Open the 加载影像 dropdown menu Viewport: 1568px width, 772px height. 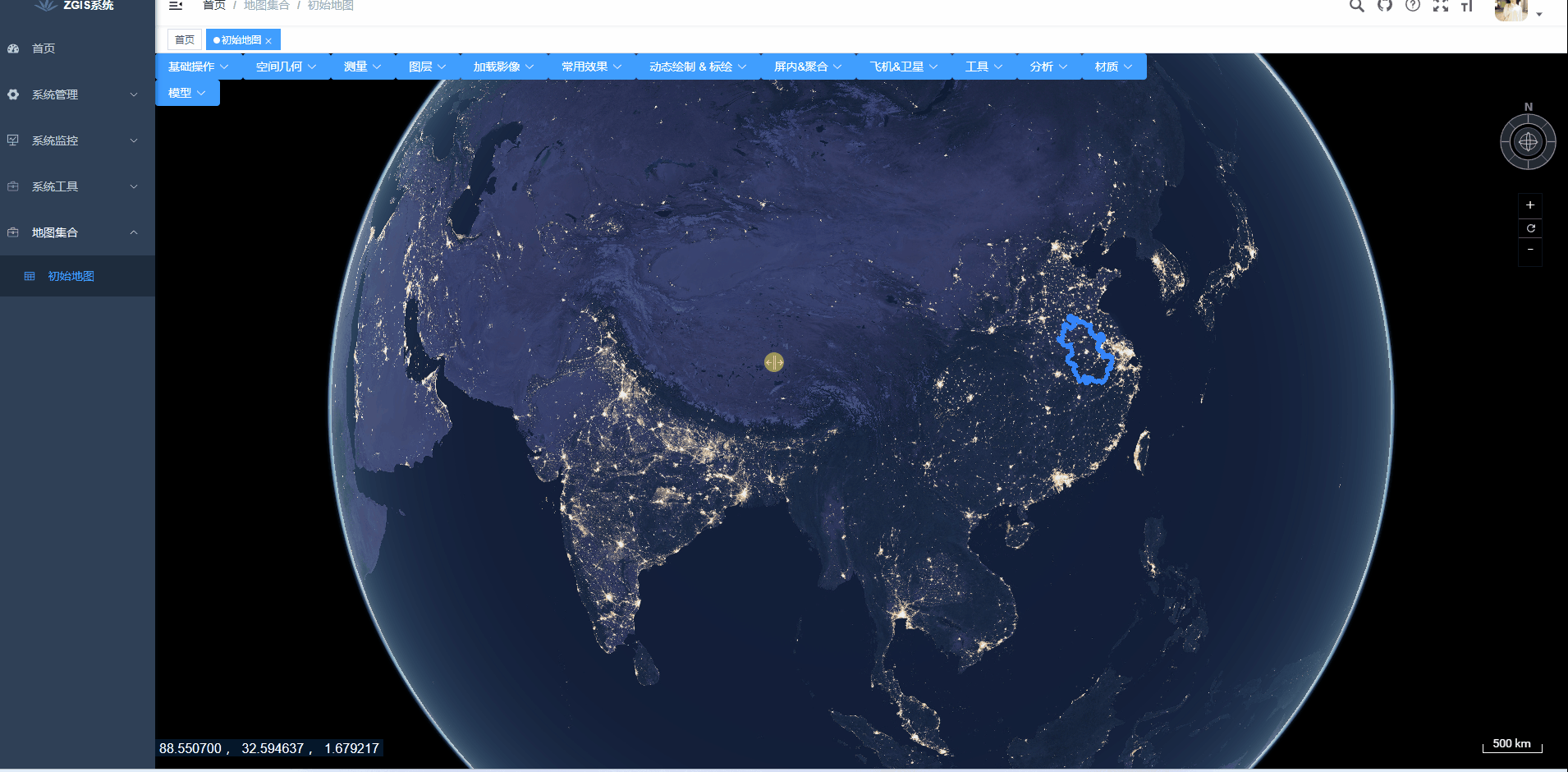504,67
